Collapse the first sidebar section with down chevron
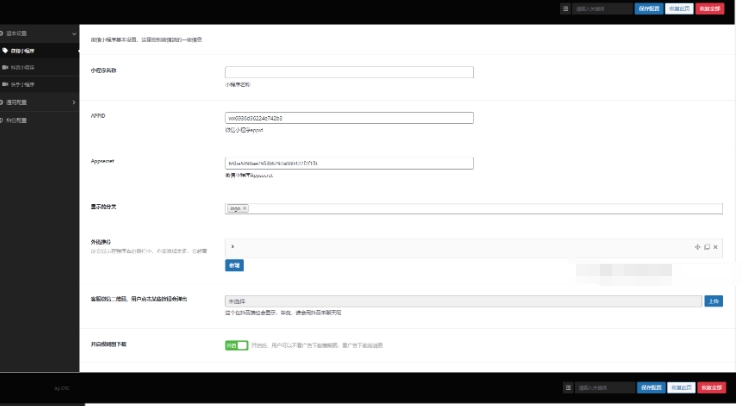The width and height of the screenshot is (744, 406). click(74, 34)
